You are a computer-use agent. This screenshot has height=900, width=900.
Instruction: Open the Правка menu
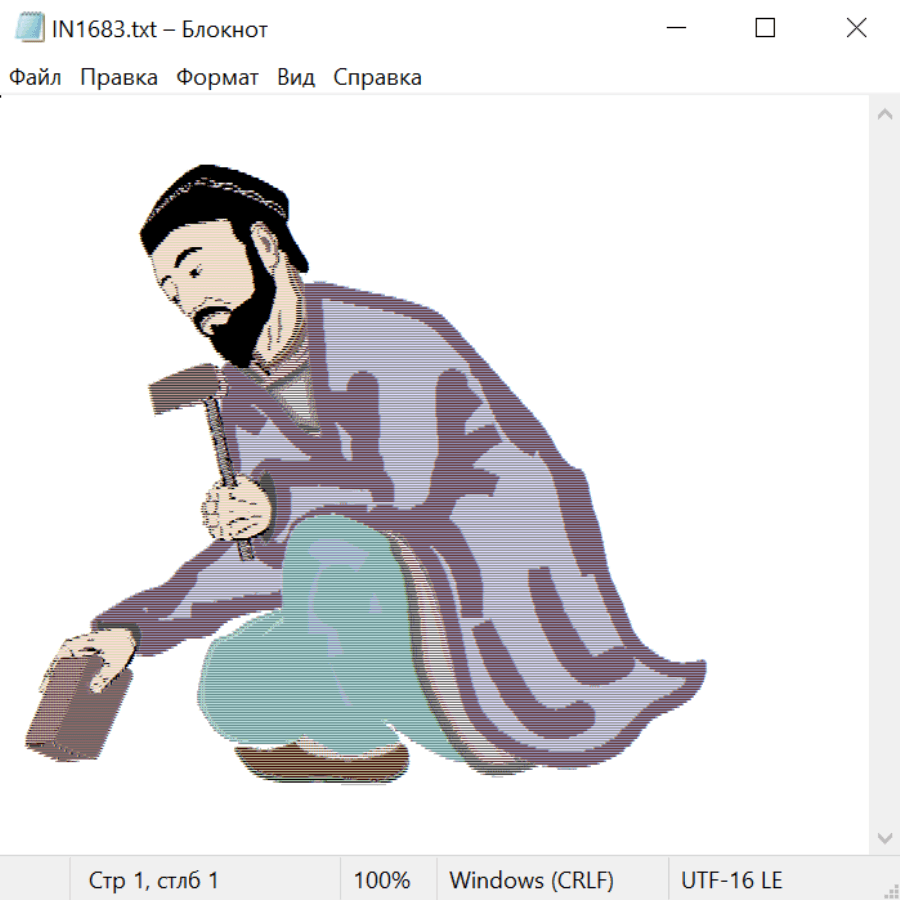pyautogui.click(x=119, y=77)
